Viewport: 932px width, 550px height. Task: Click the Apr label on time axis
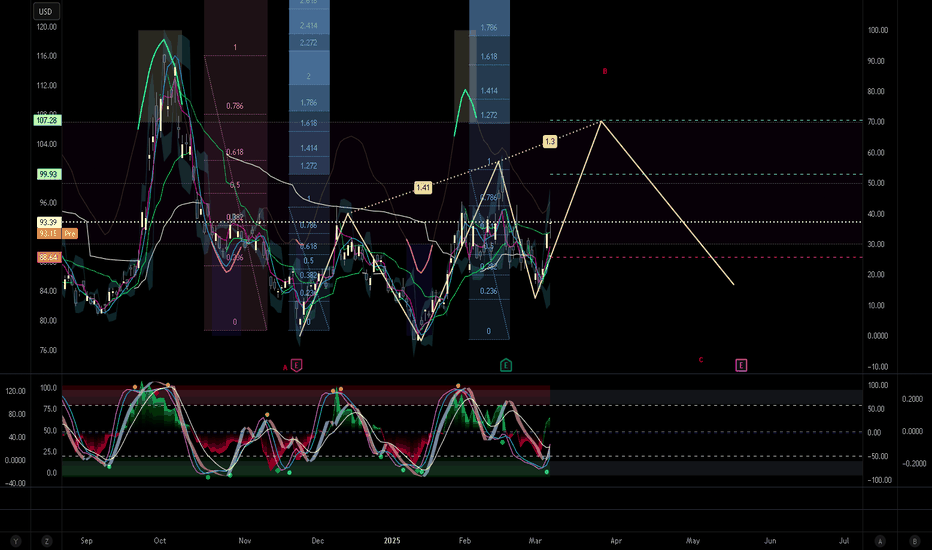tap(616, 540)
